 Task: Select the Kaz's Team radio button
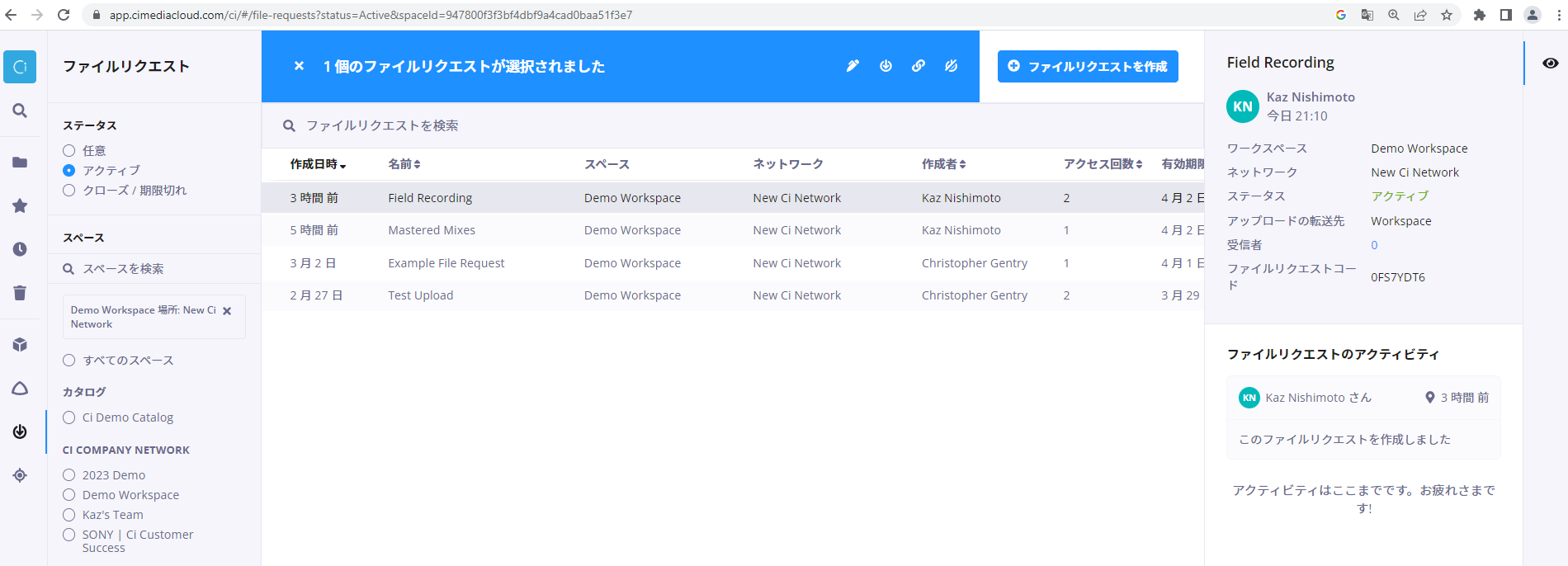click(69, 515)
